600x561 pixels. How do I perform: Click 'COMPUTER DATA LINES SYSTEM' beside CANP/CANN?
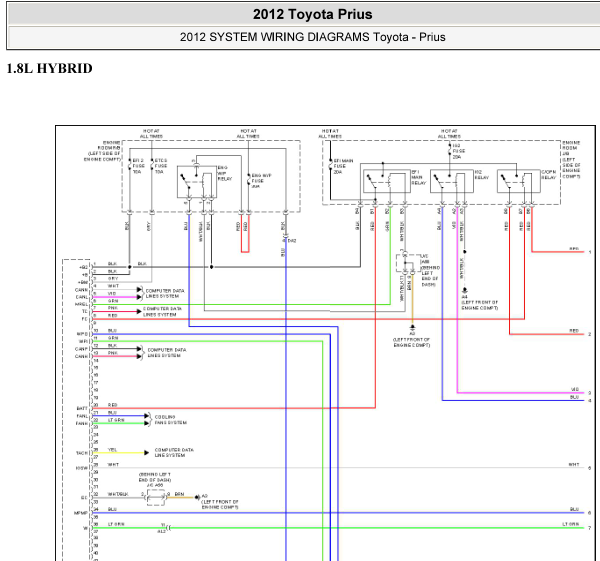coord(167,353)
